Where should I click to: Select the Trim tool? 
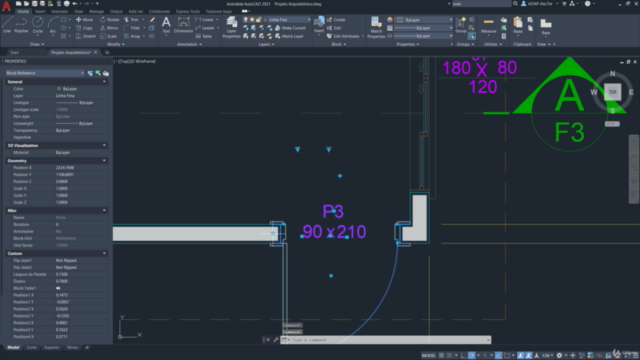[x=131, y=20]
